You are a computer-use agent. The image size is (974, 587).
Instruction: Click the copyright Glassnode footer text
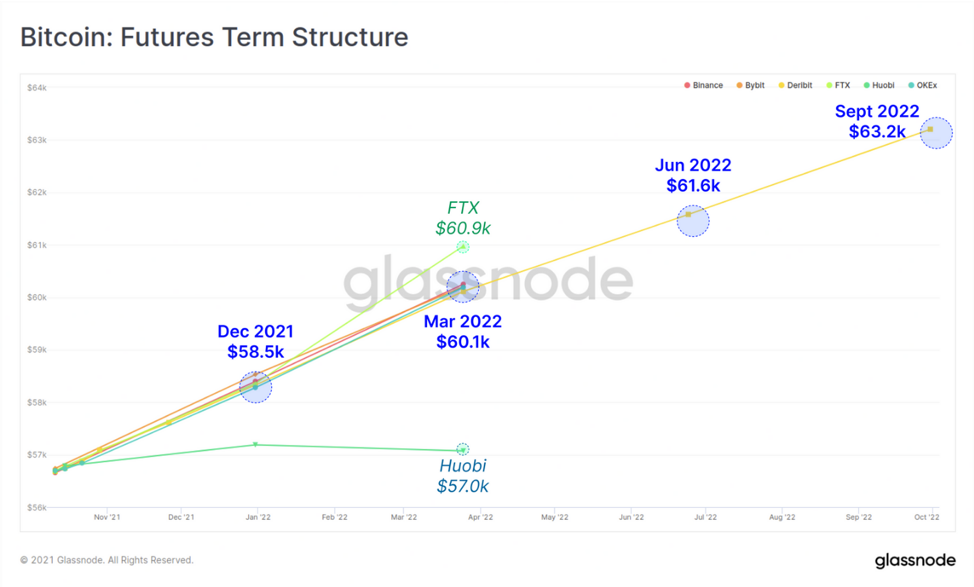click(x=107, y=560)
